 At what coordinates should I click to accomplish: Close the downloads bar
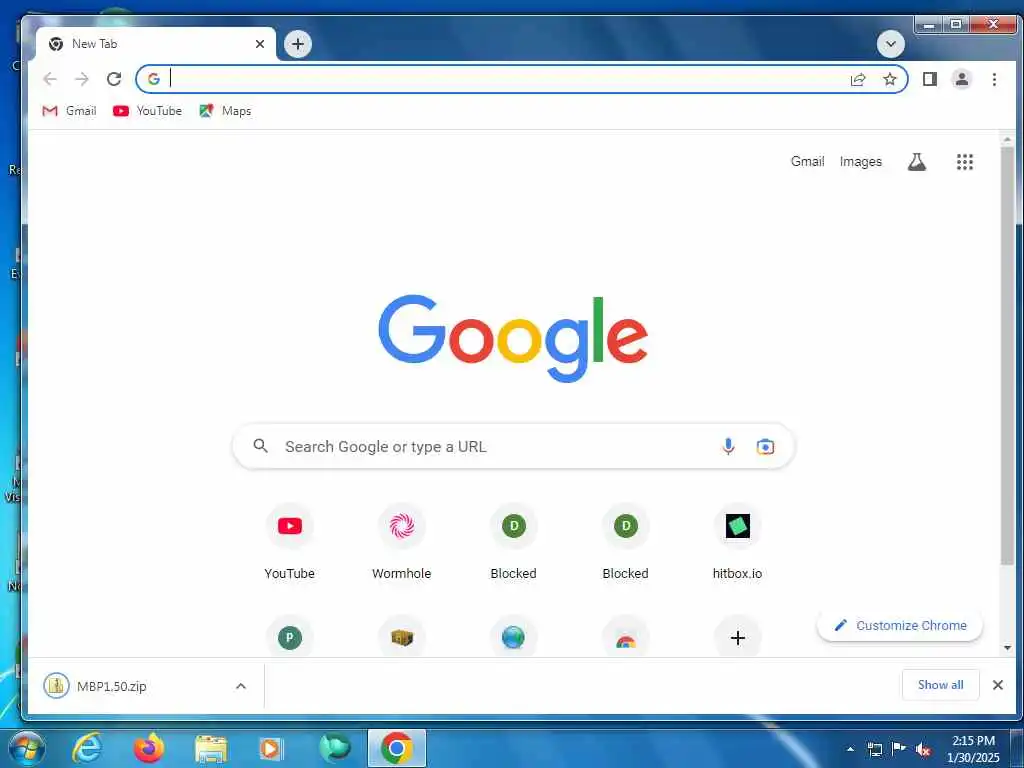998,684
